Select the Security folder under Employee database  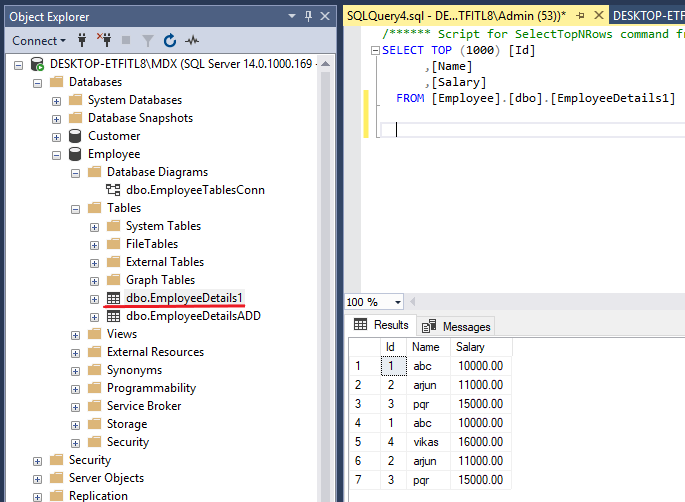tap(128, 442)
